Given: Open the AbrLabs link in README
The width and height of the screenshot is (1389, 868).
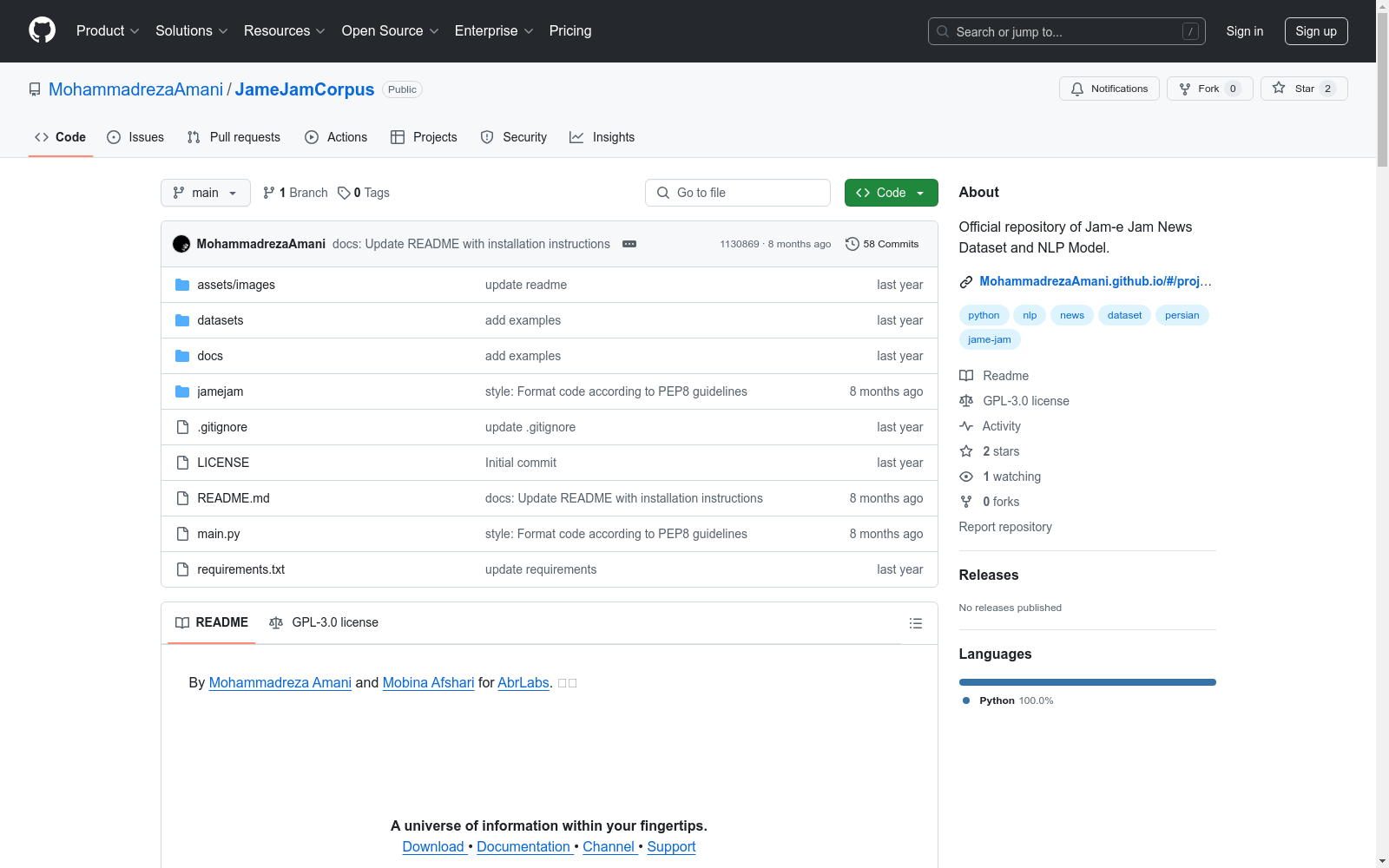Looking at the screenshot, I should [x=523, y=682].
